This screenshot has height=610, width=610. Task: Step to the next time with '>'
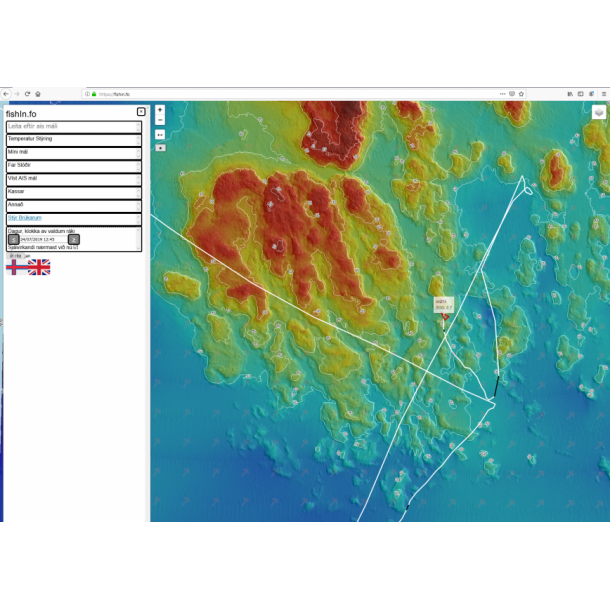[x=73, y=239]
